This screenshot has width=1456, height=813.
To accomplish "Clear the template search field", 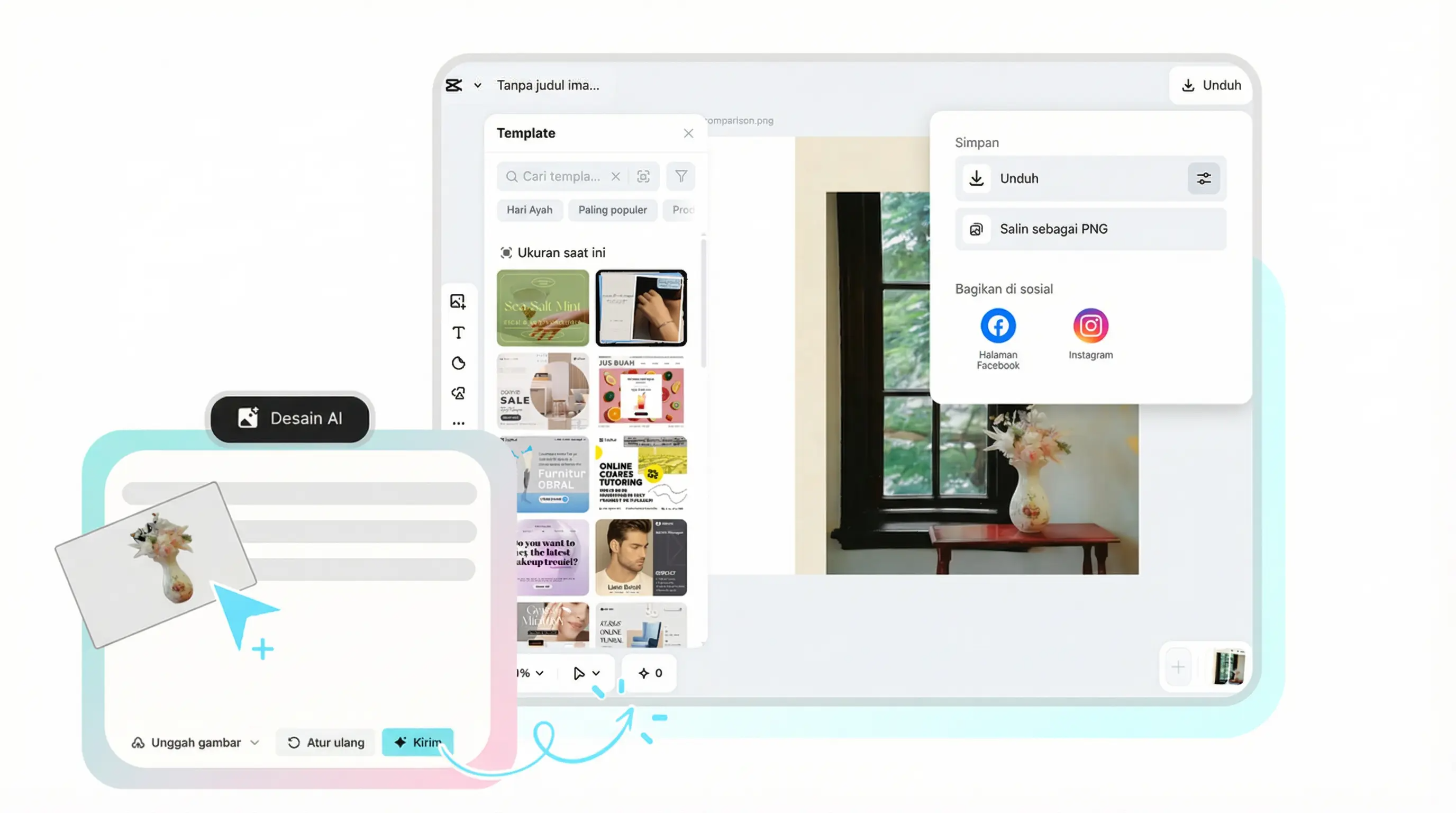I will [615, 176].
